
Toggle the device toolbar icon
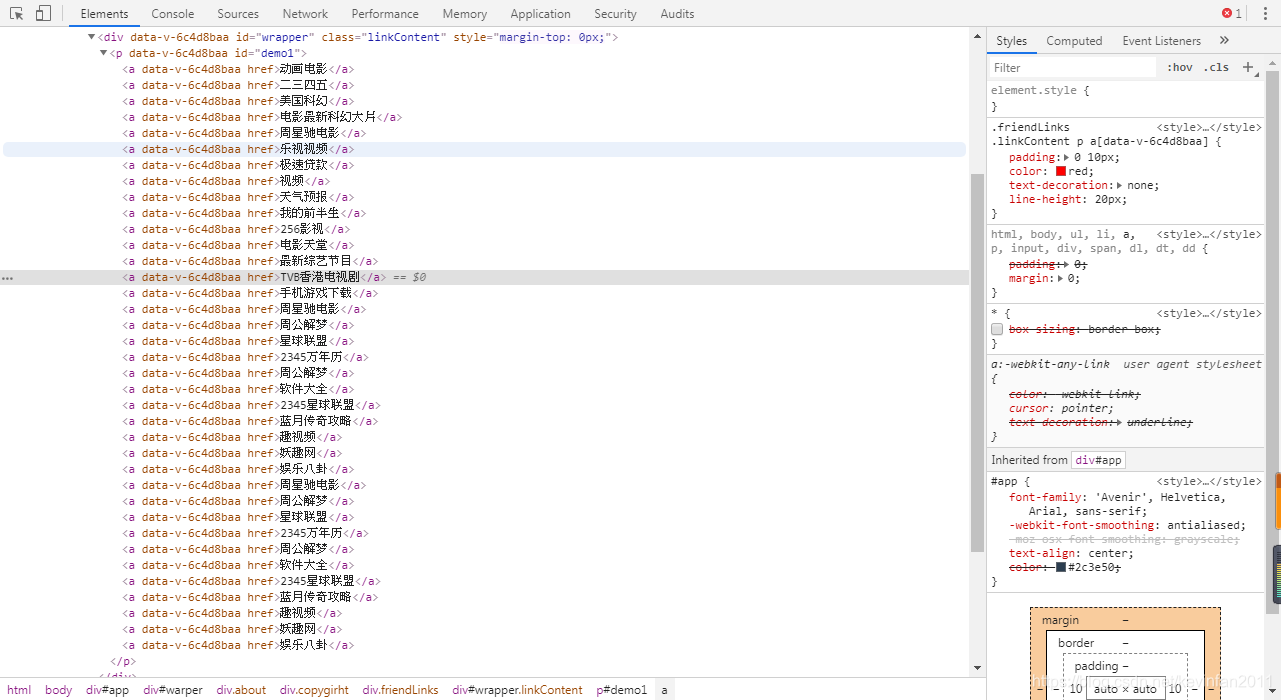43,14
